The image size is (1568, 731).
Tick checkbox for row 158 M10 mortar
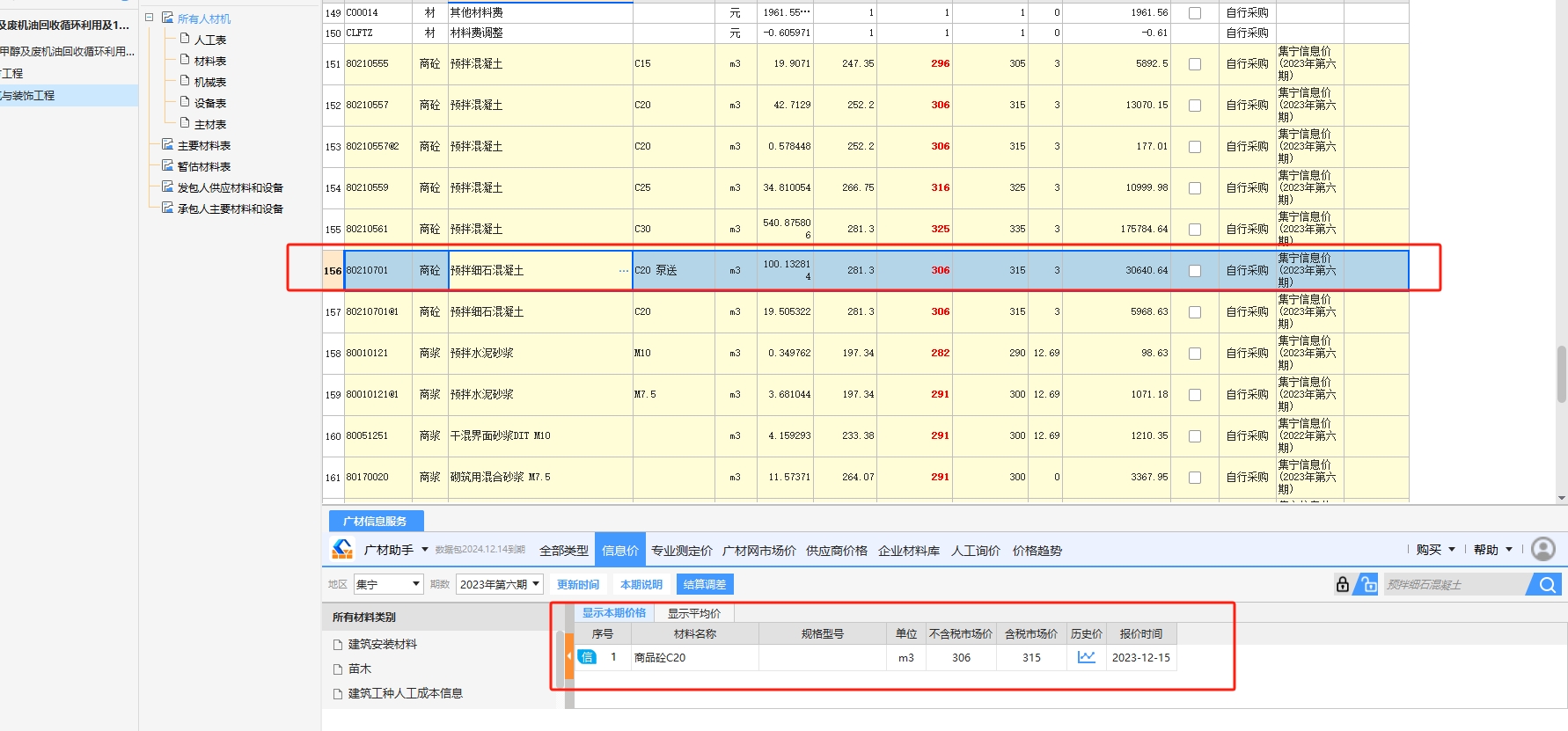(x=1195, y=354)
